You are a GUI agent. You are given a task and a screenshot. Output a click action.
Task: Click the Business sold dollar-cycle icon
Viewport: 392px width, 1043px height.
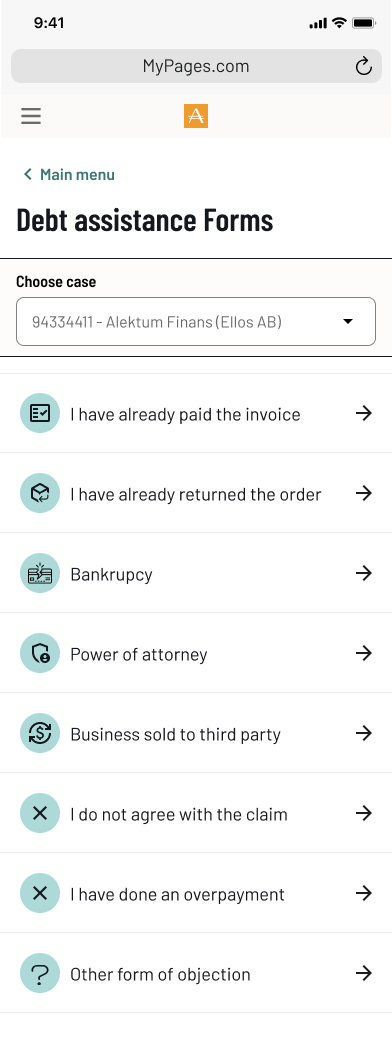[x=40, y=733]
